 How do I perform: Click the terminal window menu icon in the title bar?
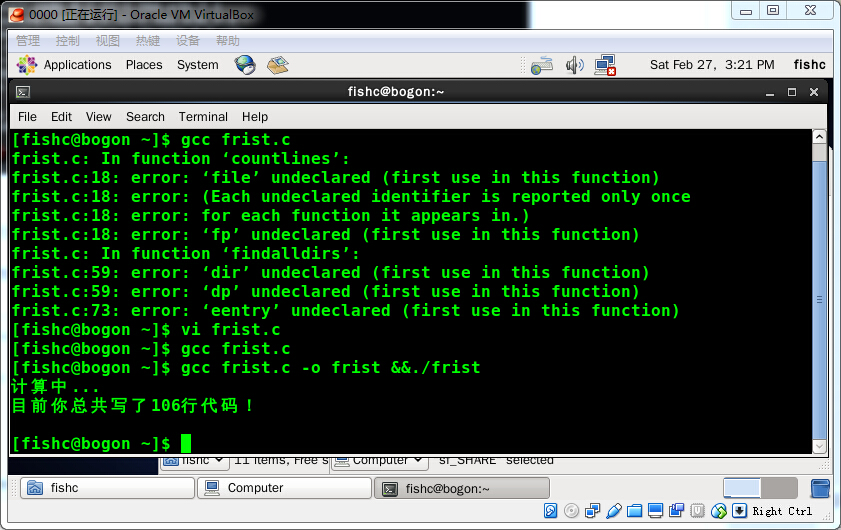coord(23,92)
